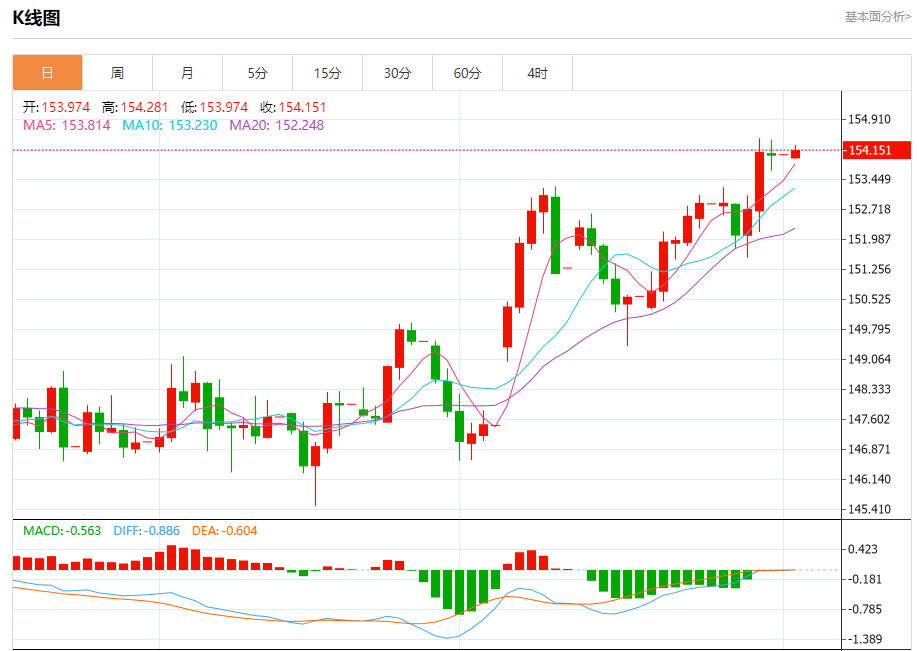Open the 30分 interval tab
This screenshot has height=651, width=919.
397,73
